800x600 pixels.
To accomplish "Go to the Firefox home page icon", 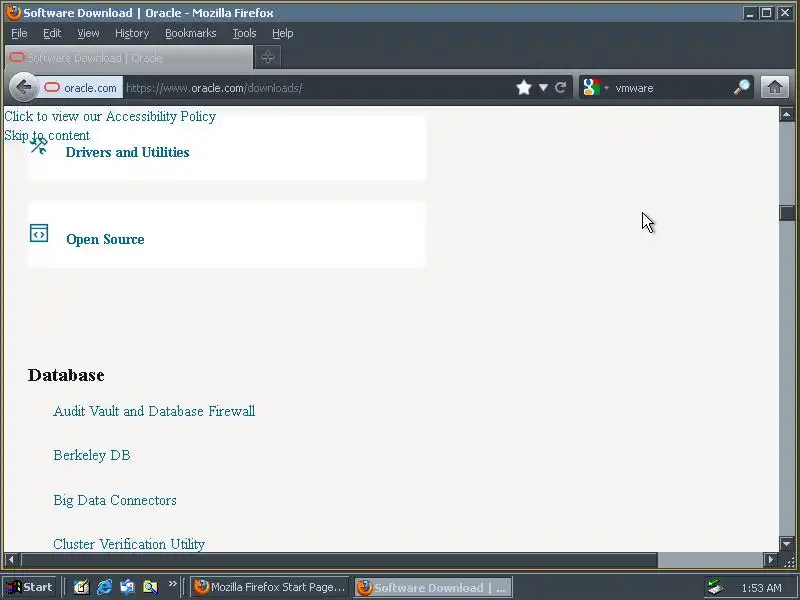I will click(775, 87).
